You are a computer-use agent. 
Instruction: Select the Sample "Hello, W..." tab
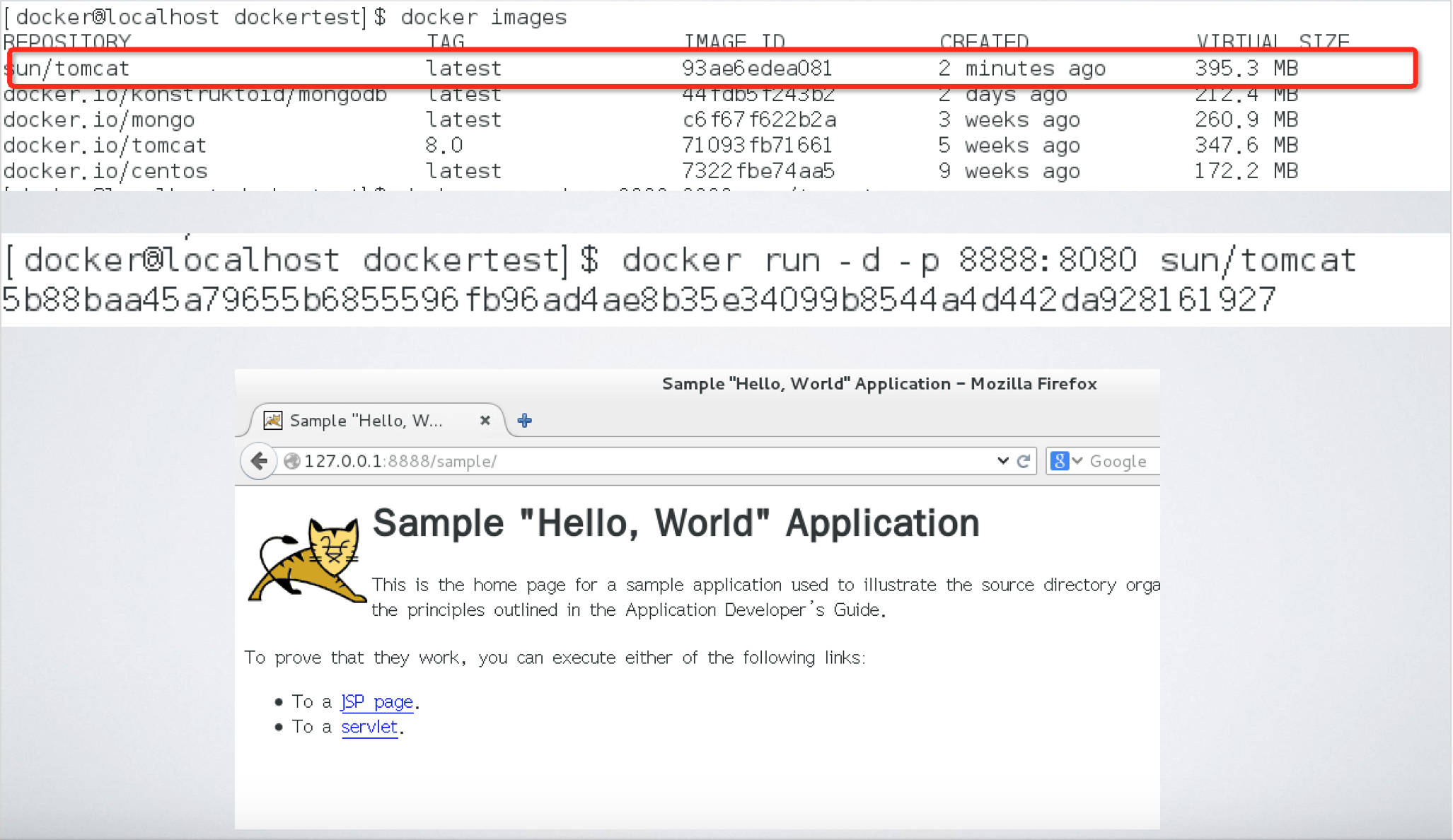(366, 421)
